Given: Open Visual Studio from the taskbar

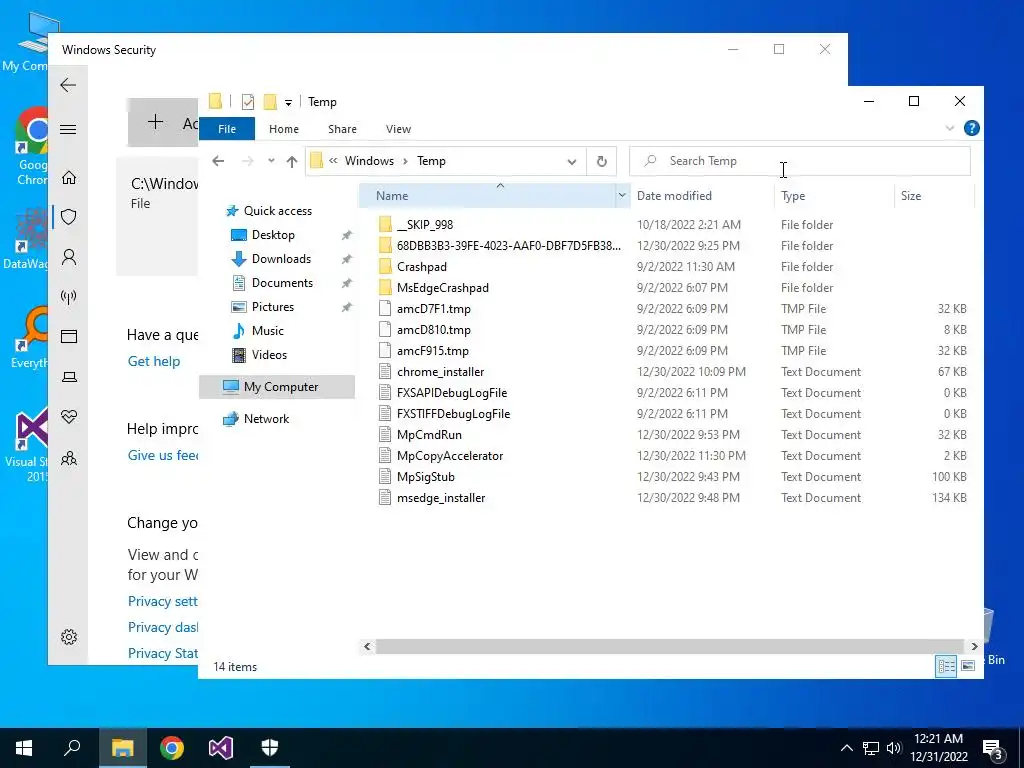Looking at the screenshot, I should (221, 748).
